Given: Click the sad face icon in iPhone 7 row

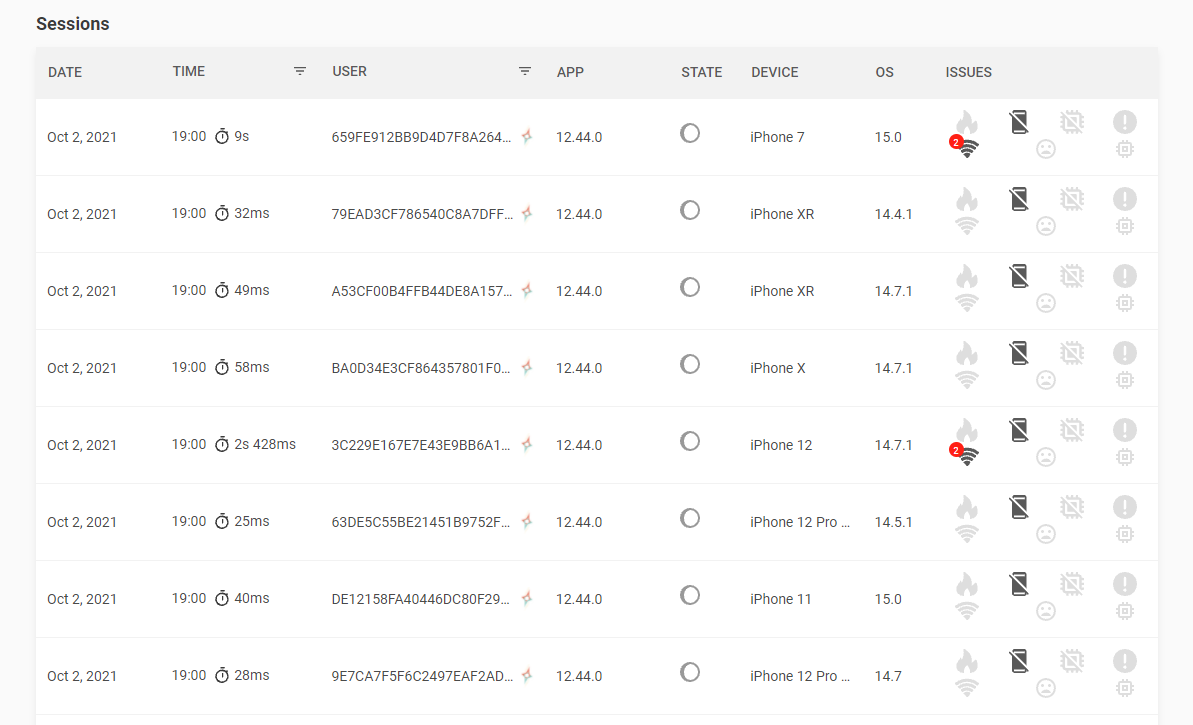Looking at the screenshot, I should click(x=1046, y=149).
